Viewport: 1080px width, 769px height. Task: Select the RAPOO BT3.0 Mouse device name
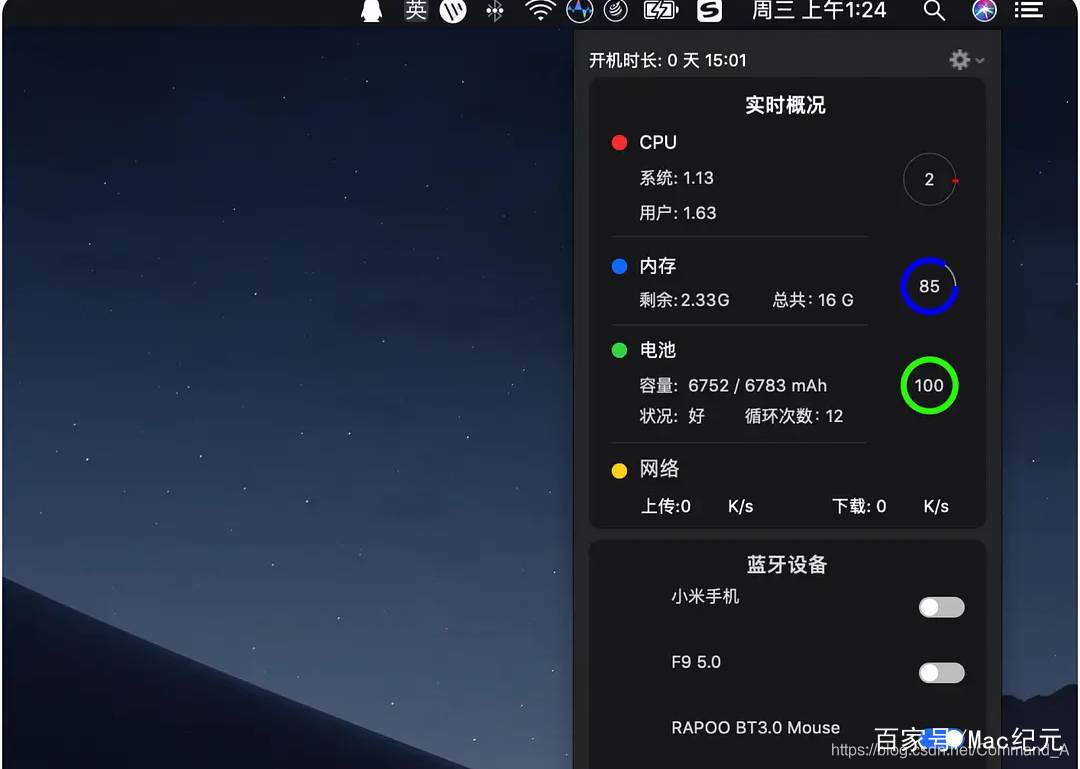point(756,728)
